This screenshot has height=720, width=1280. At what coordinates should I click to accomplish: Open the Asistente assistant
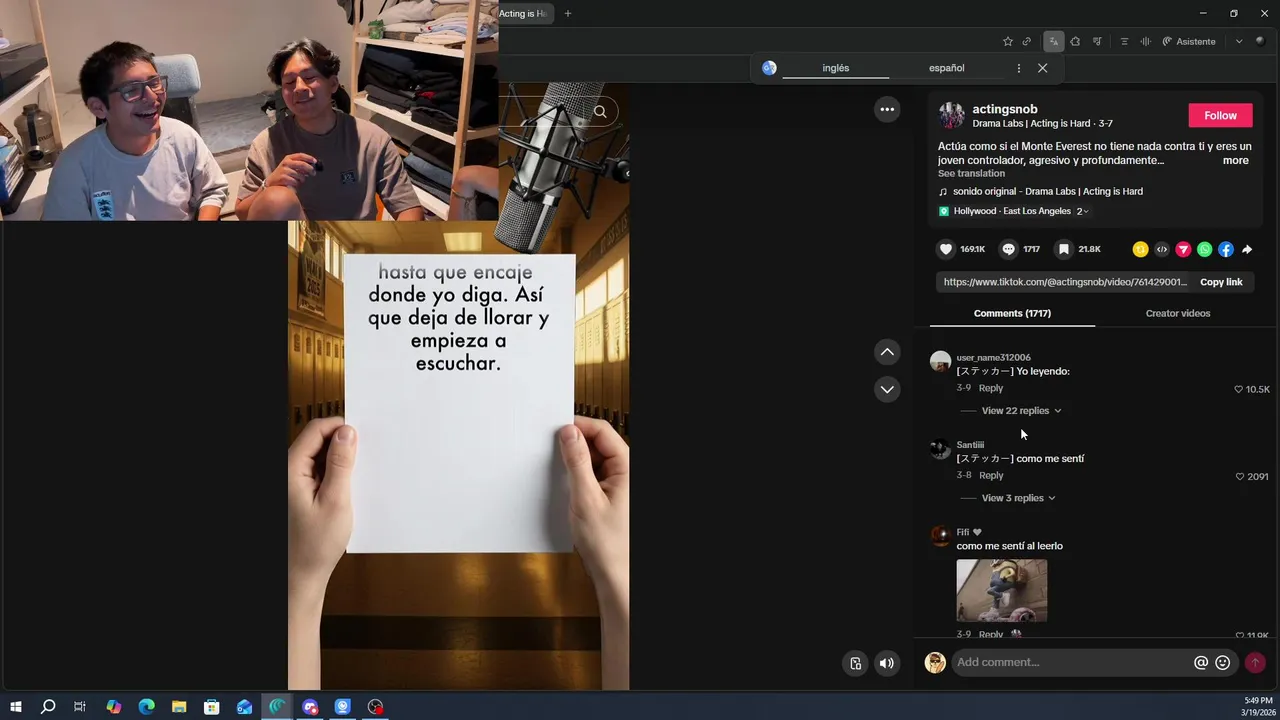tap(1189, 41)
